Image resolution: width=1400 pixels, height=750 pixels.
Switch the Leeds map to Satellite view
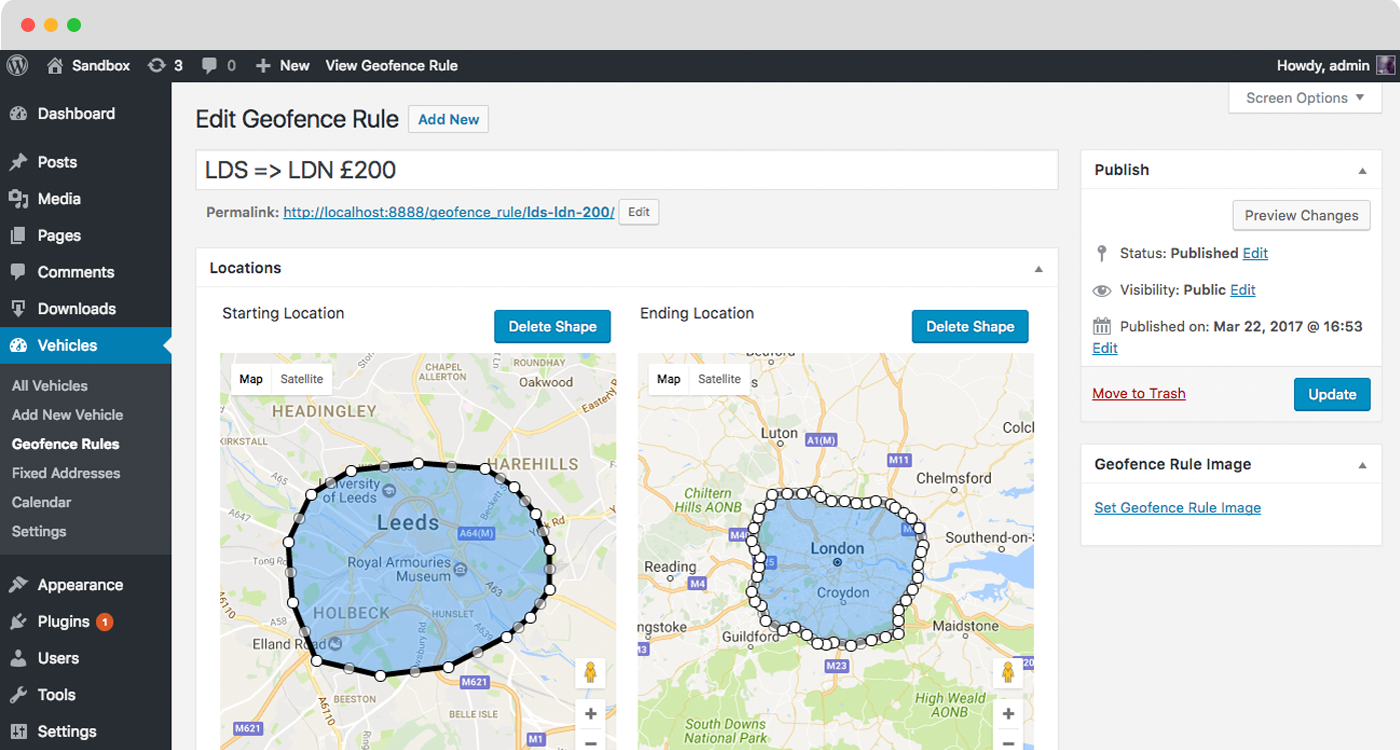point(302,379)
